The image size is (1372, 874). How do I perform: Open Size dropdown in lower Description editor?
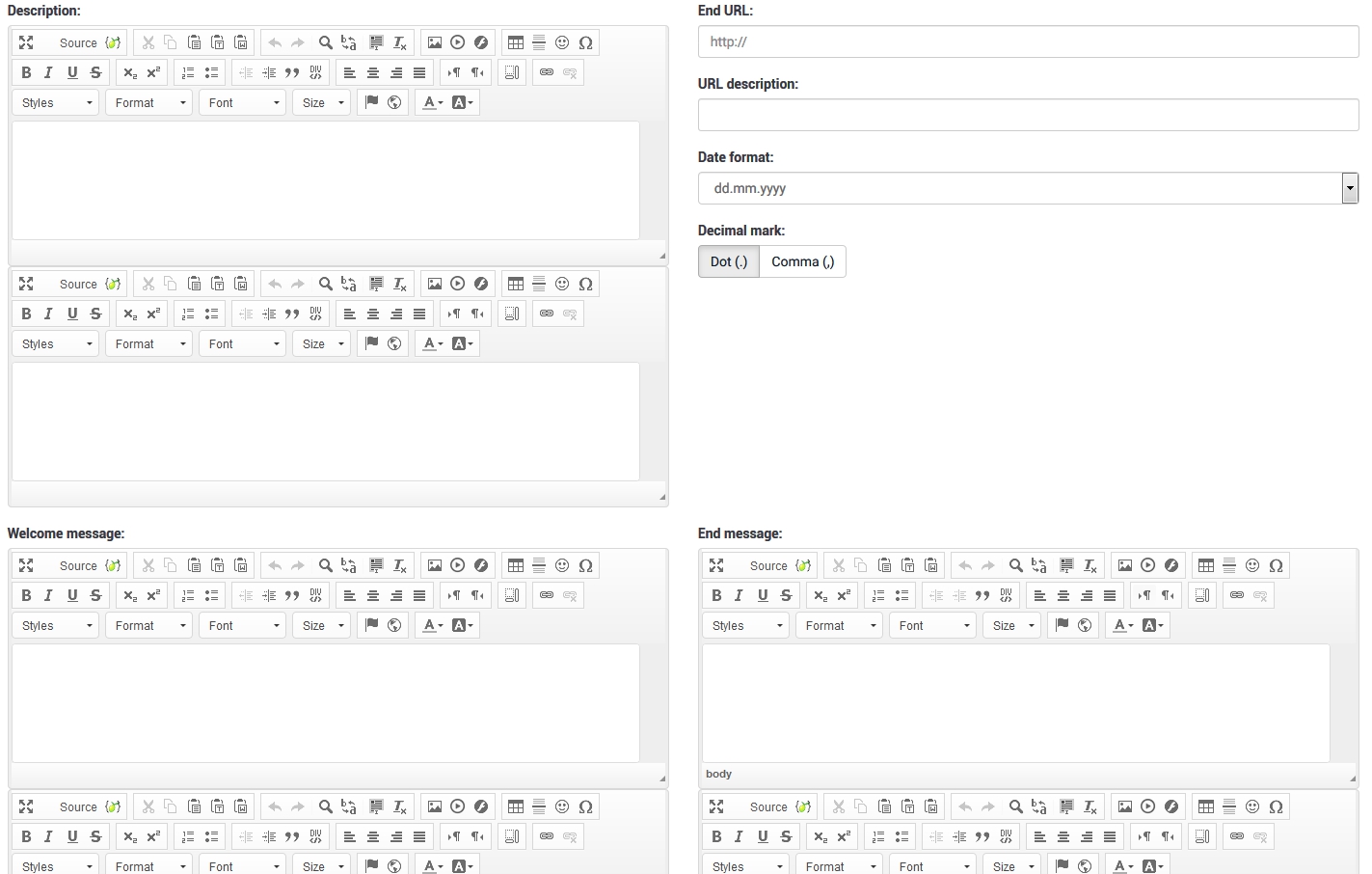tap(322, 343)
